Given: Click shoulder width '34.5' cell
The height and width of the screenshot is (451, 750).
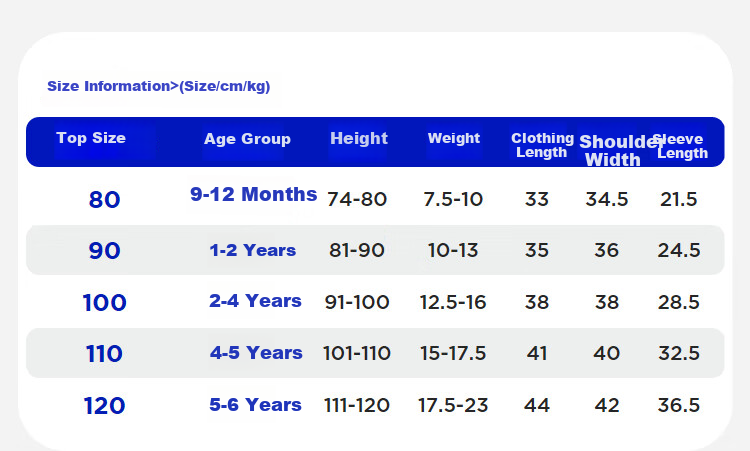Looking at the screenshot, I should tap(607, 199).
